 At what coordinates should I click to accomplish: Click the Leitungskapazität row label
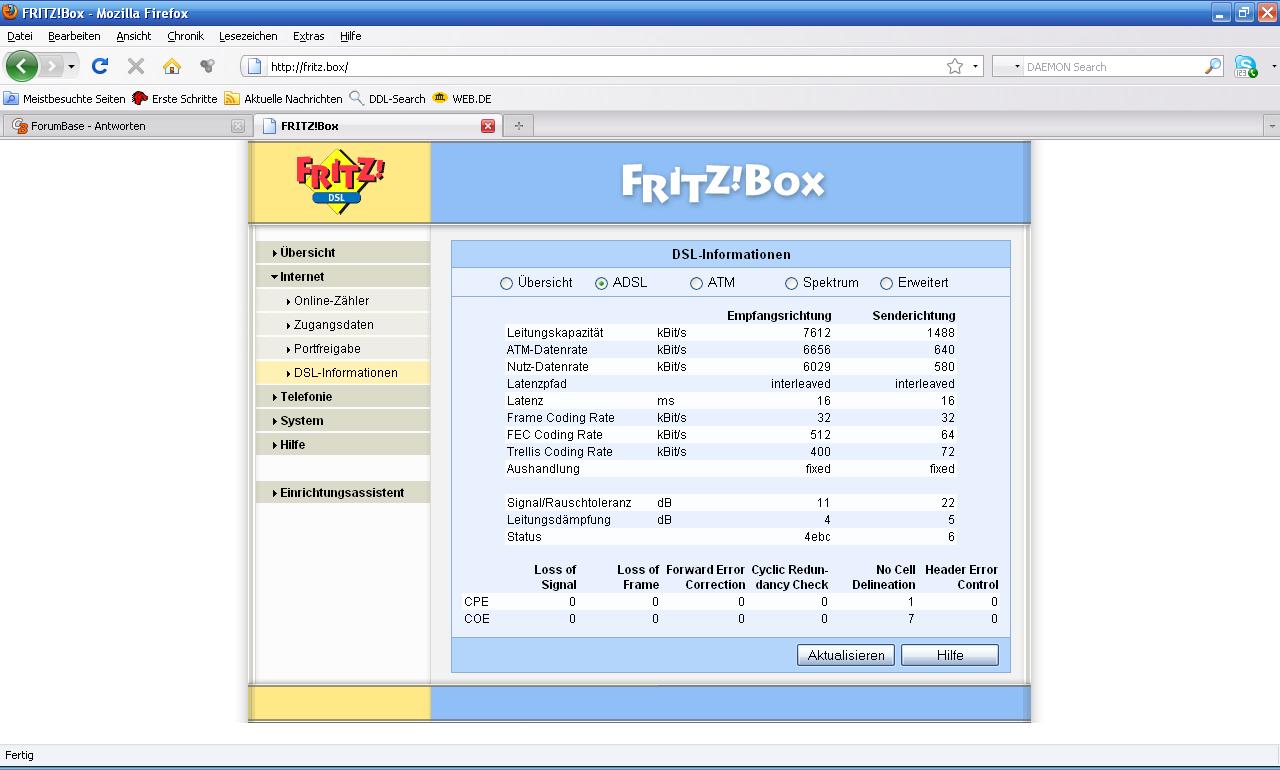pyautogui.click(x=555, y=333)
